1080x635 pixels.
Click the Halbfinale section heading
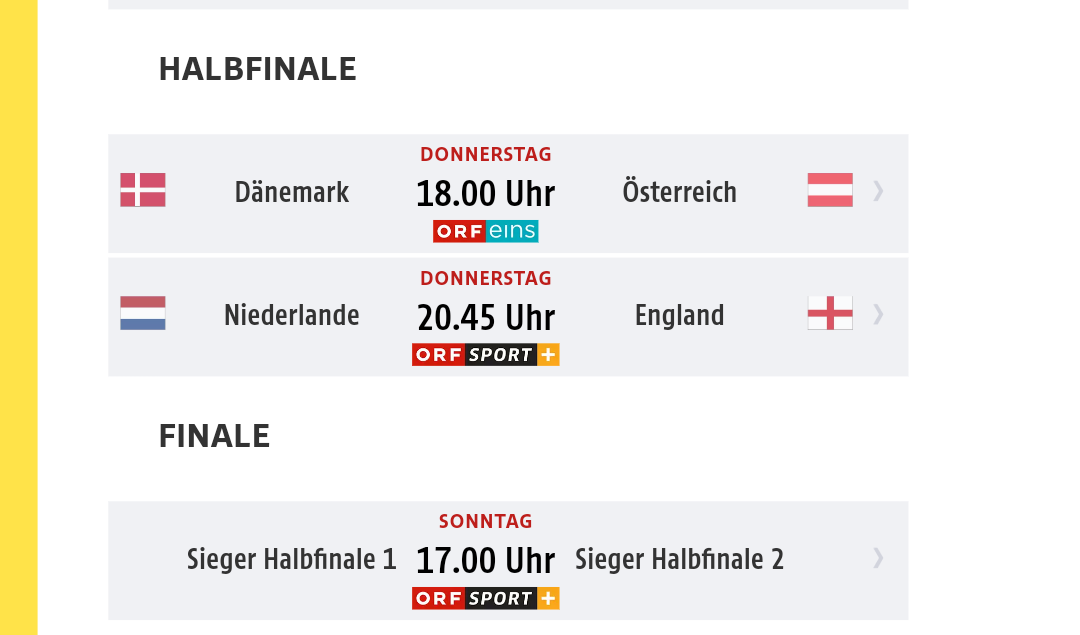pos(258,70)
